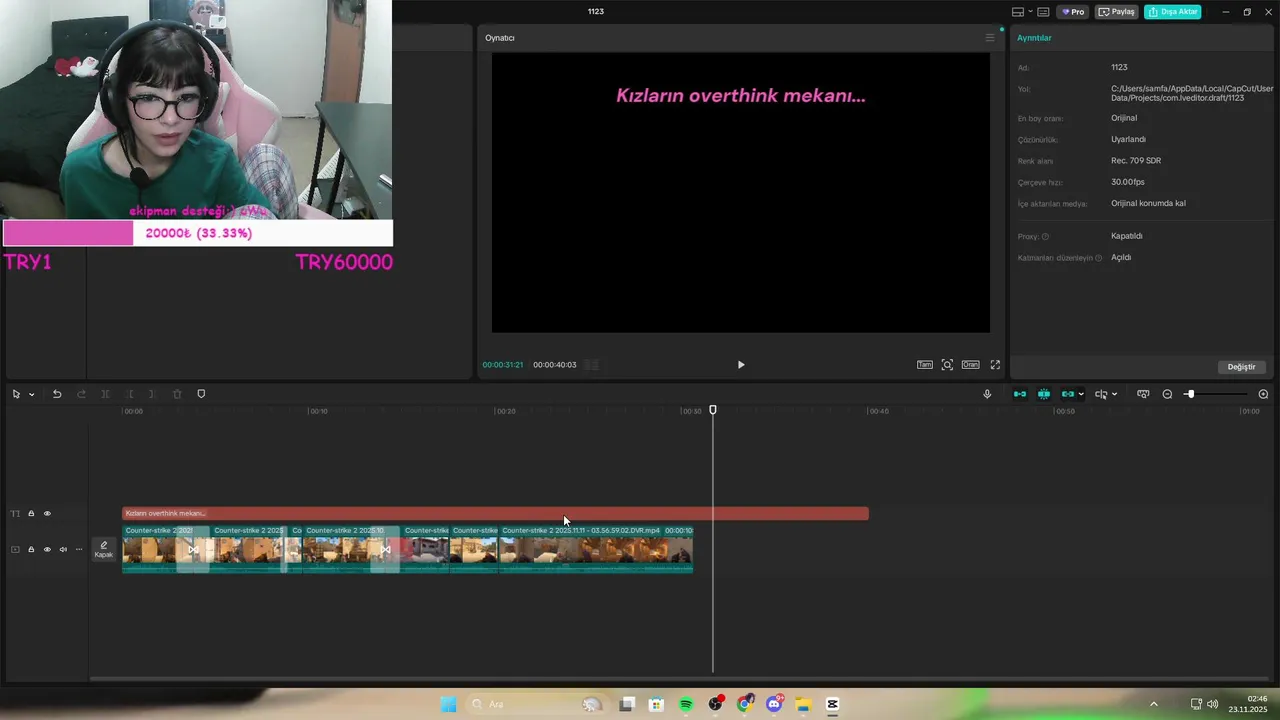The width and height of the screenshot is (1280, 720).
Task: Open the Oran aspect ratio button
Action: click(x=970, y=365)
